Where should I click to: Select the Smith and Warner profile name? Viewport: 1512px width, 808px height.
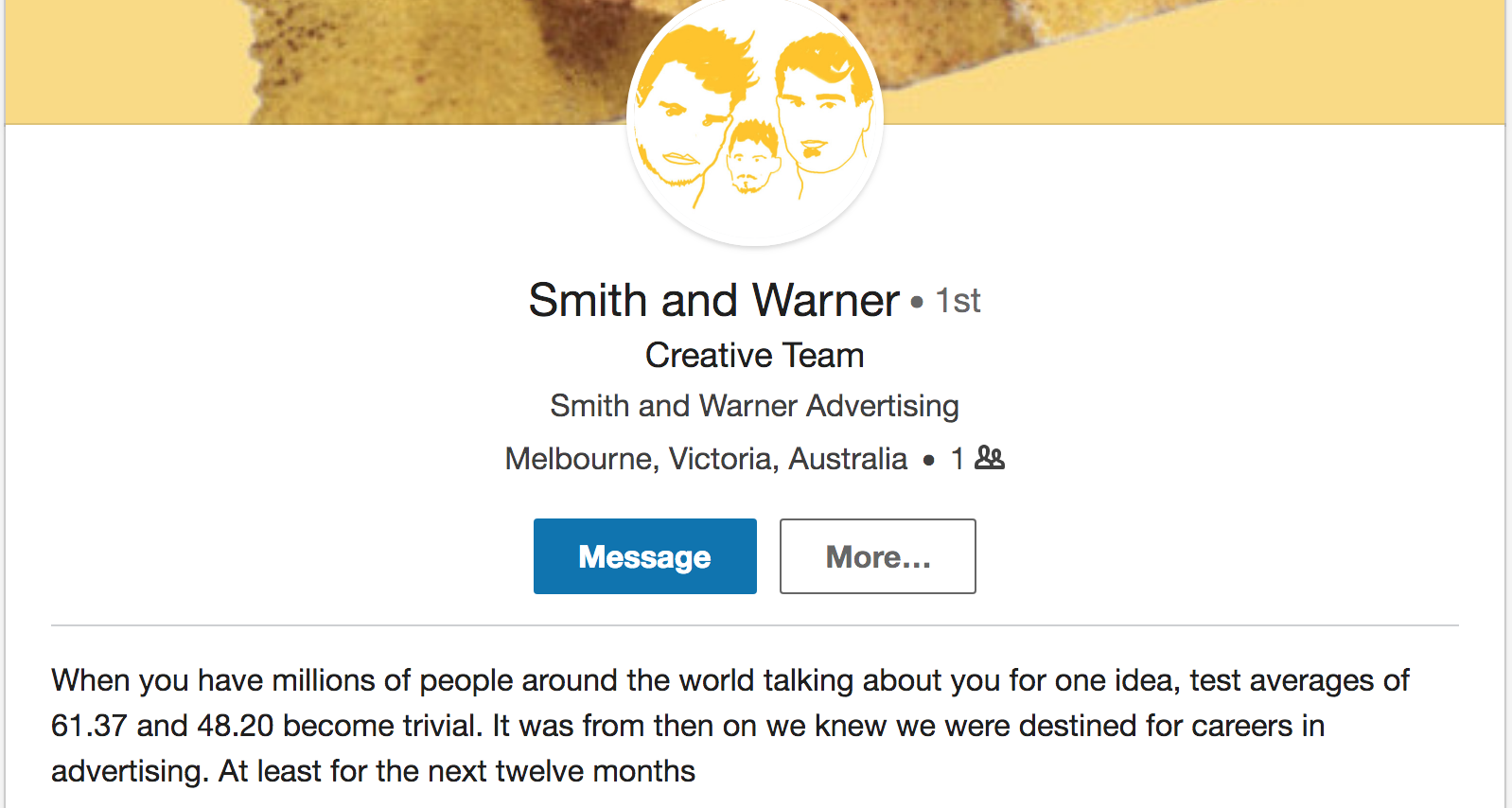[713, 301]
